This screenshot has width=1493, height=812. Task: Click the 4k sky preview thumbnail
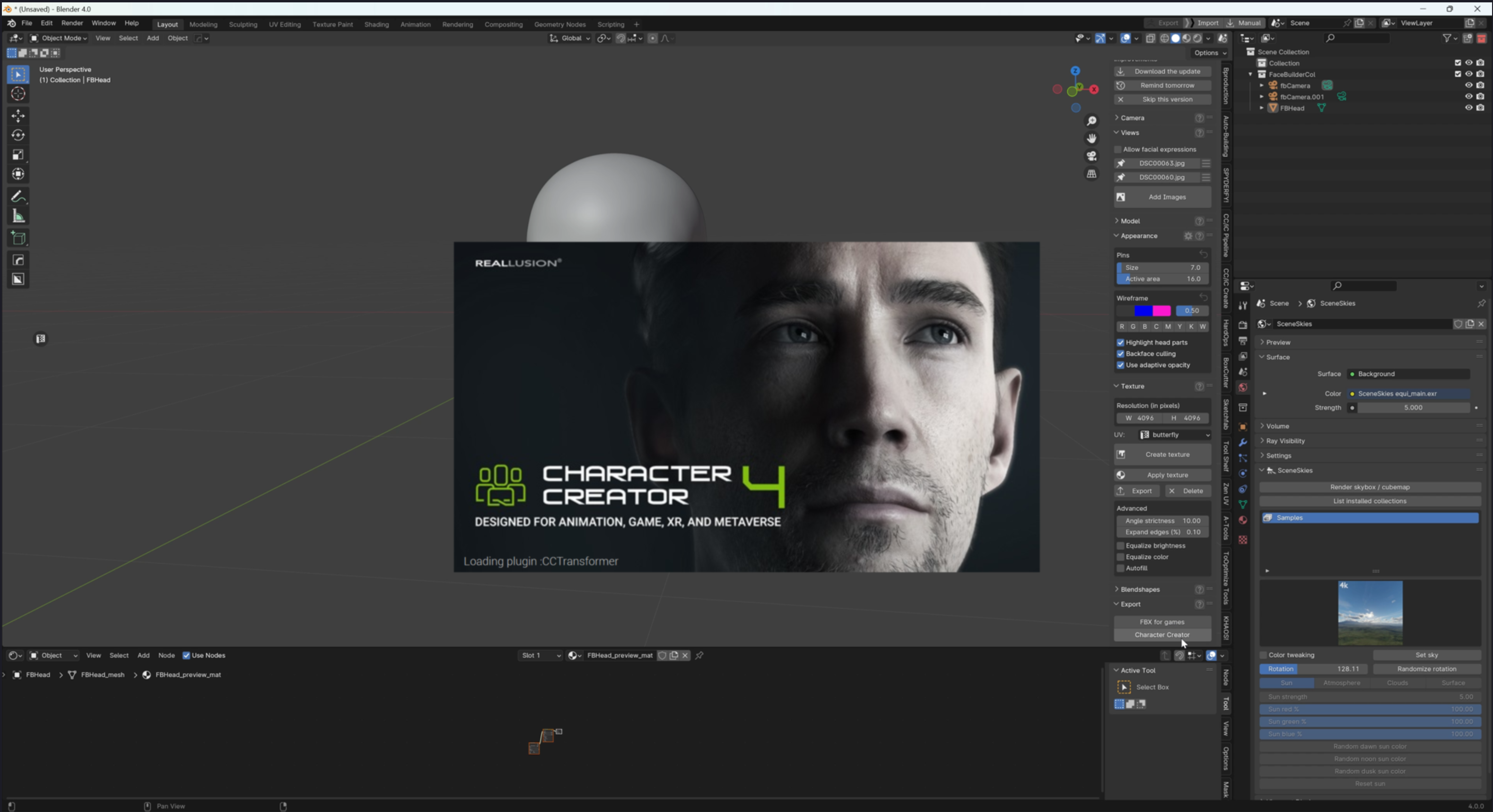(1370, 613)
